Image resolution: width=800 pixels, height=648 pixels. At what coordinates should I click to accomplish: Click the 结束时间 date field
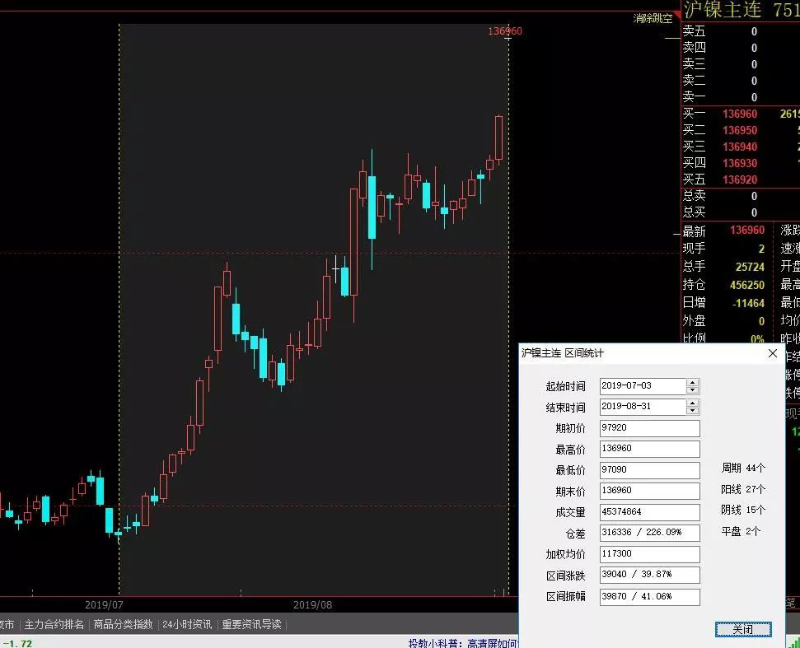click(x=641, y=407)
